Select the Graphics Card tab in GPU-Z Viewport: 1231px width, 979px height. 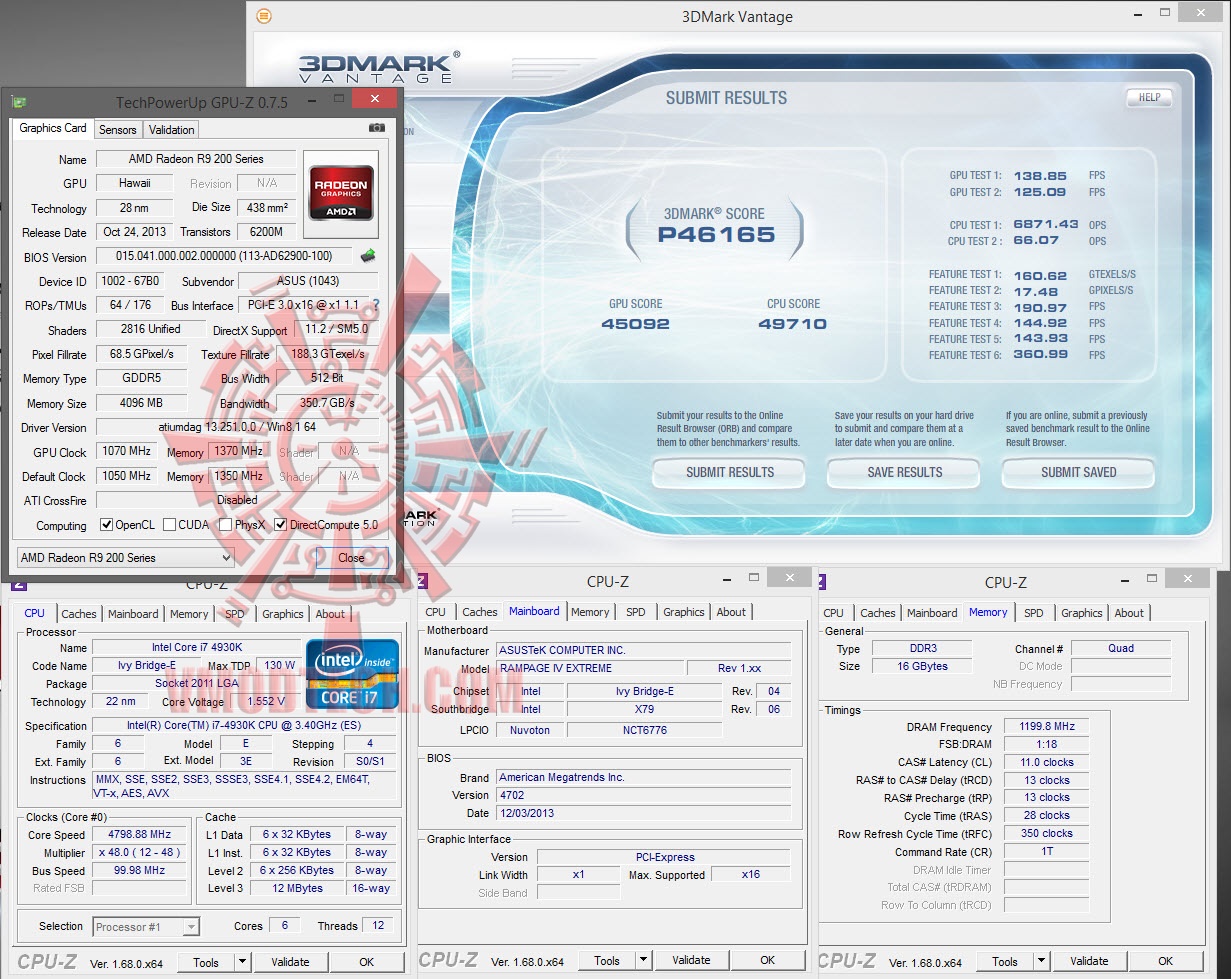pyautogui.click(x=53, y=128)
